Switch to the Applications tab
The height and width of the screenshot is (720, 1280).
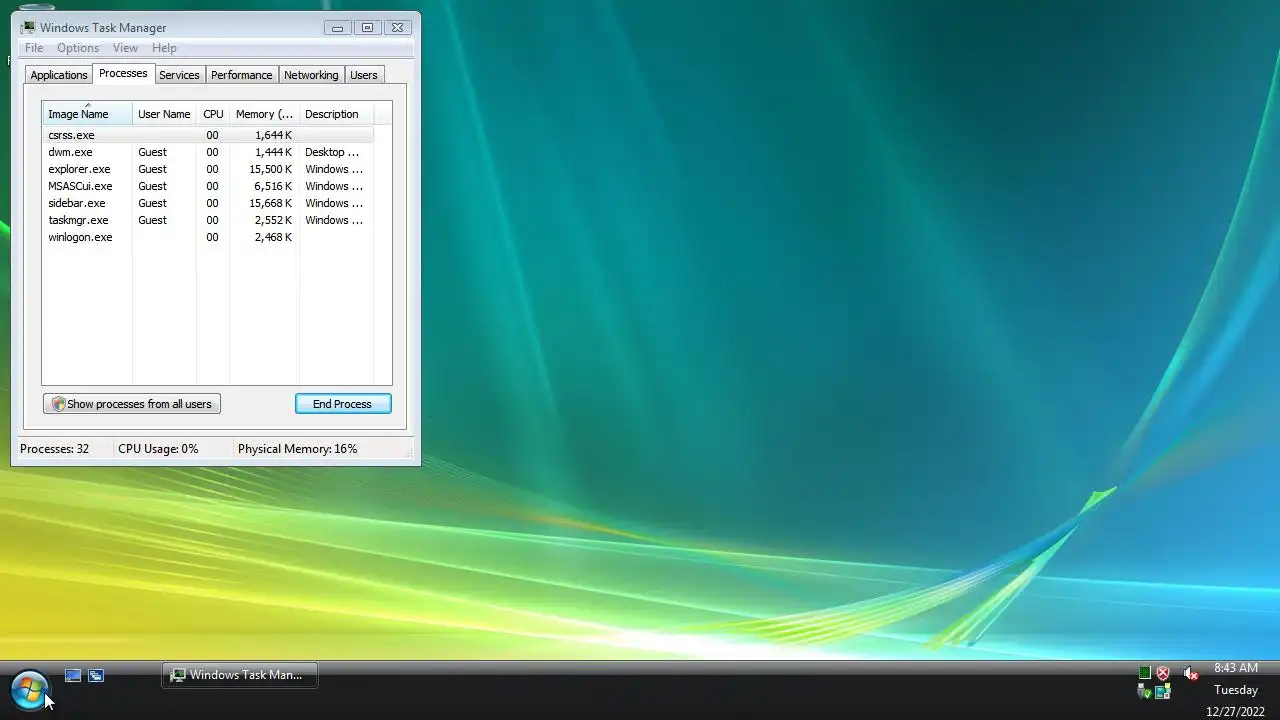[59, 75]
